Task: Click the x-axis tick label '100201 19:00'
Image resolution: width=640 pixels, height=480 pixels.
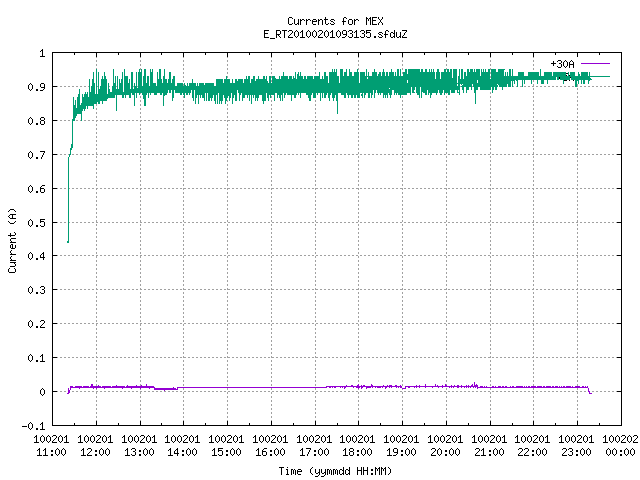Action: [x=401, y=446]
